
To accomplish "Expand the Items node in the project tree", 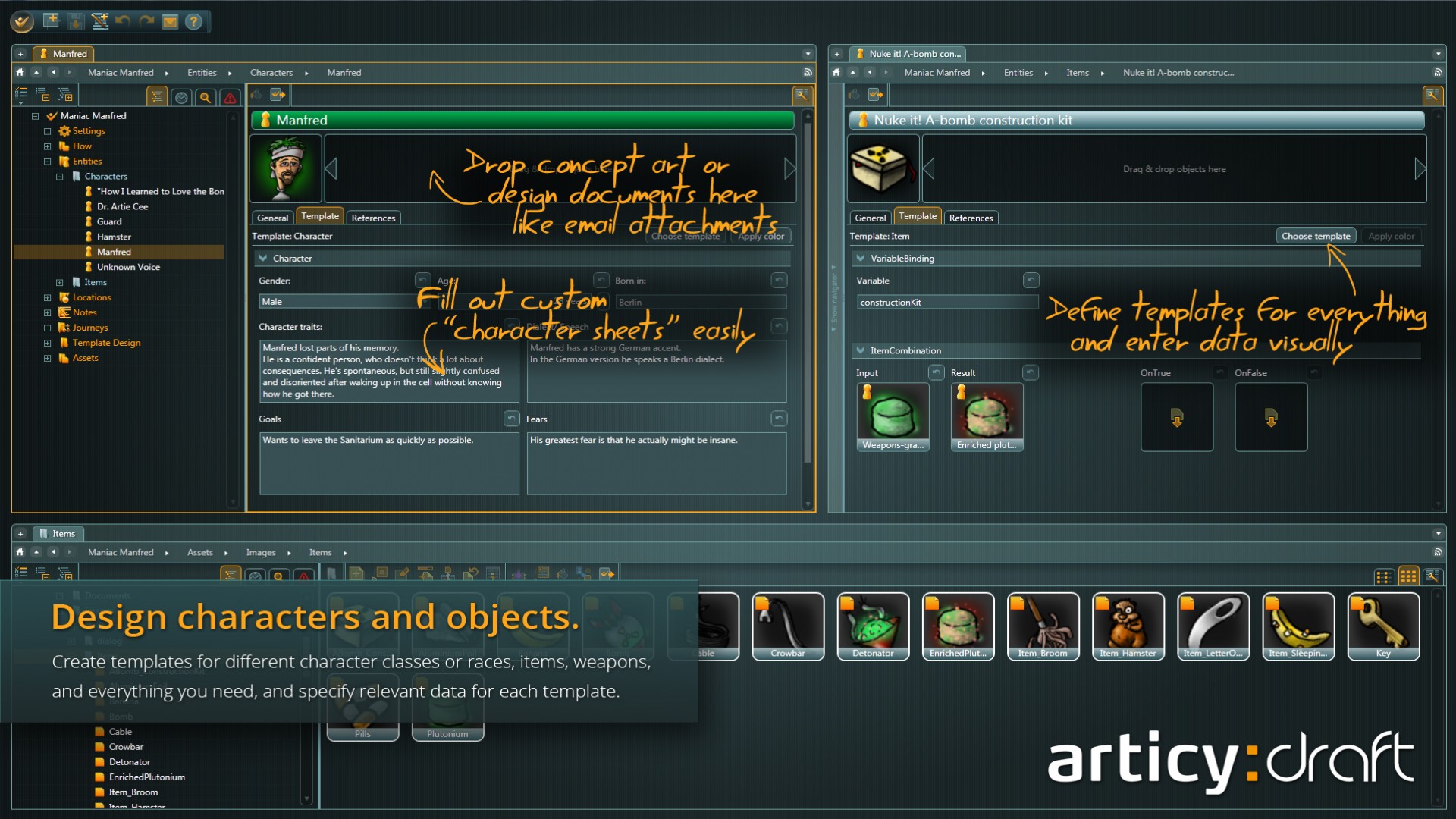I will coord(60,281).
